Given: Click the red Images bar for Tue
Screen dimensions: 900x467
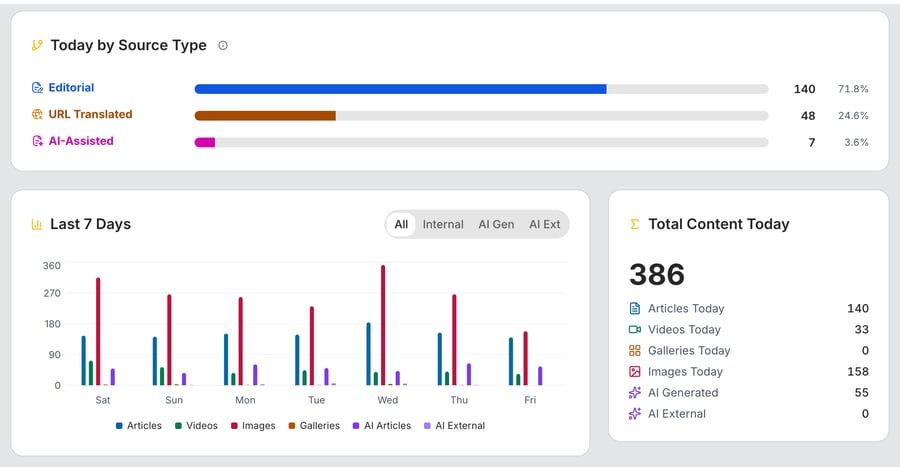Looking at the screenshot, I should (x=312, y=346).
